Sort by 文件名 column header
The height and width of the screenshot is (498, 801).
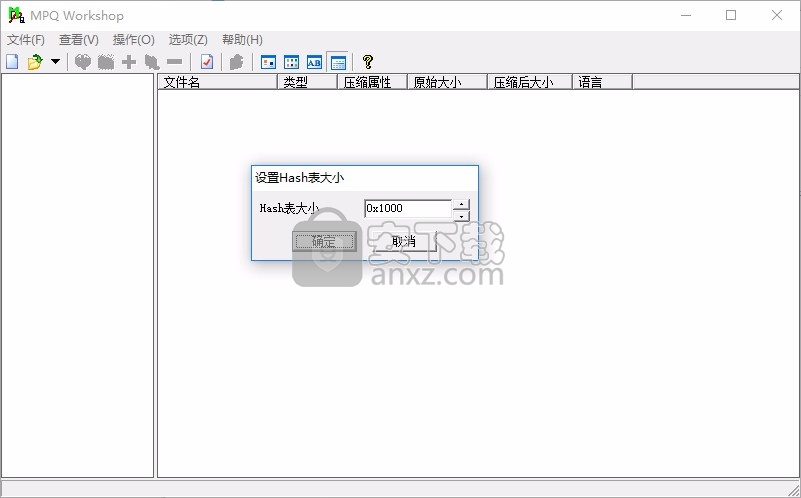218,82
